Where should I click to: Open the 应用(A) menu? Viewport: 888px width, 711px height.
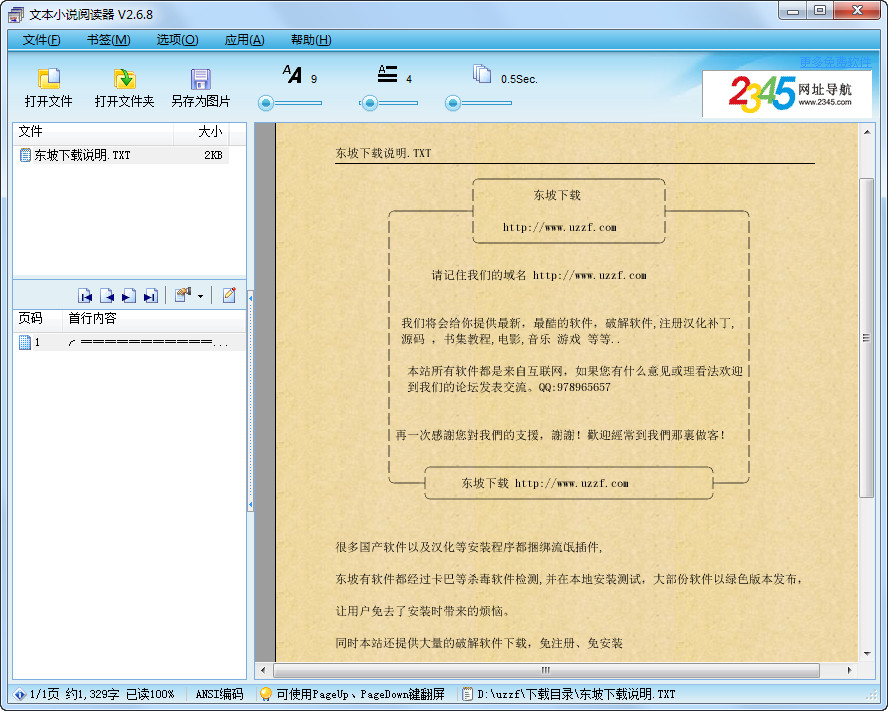[244, 40]
